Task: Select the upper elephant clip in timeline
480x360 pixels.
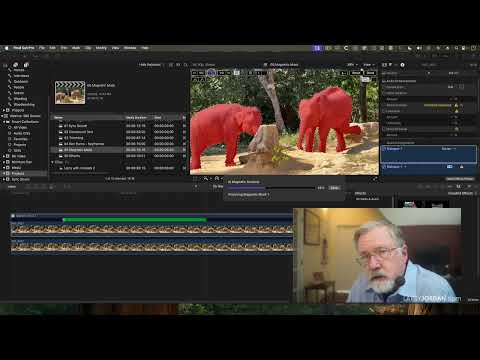Action: pyautogui.click(x=152, y=229)
